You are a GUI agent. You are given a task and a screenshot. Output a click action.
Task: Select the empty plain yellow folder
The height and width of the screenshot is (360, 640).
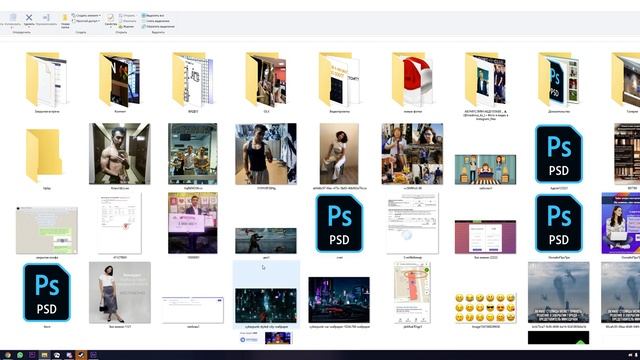(44, 155)
